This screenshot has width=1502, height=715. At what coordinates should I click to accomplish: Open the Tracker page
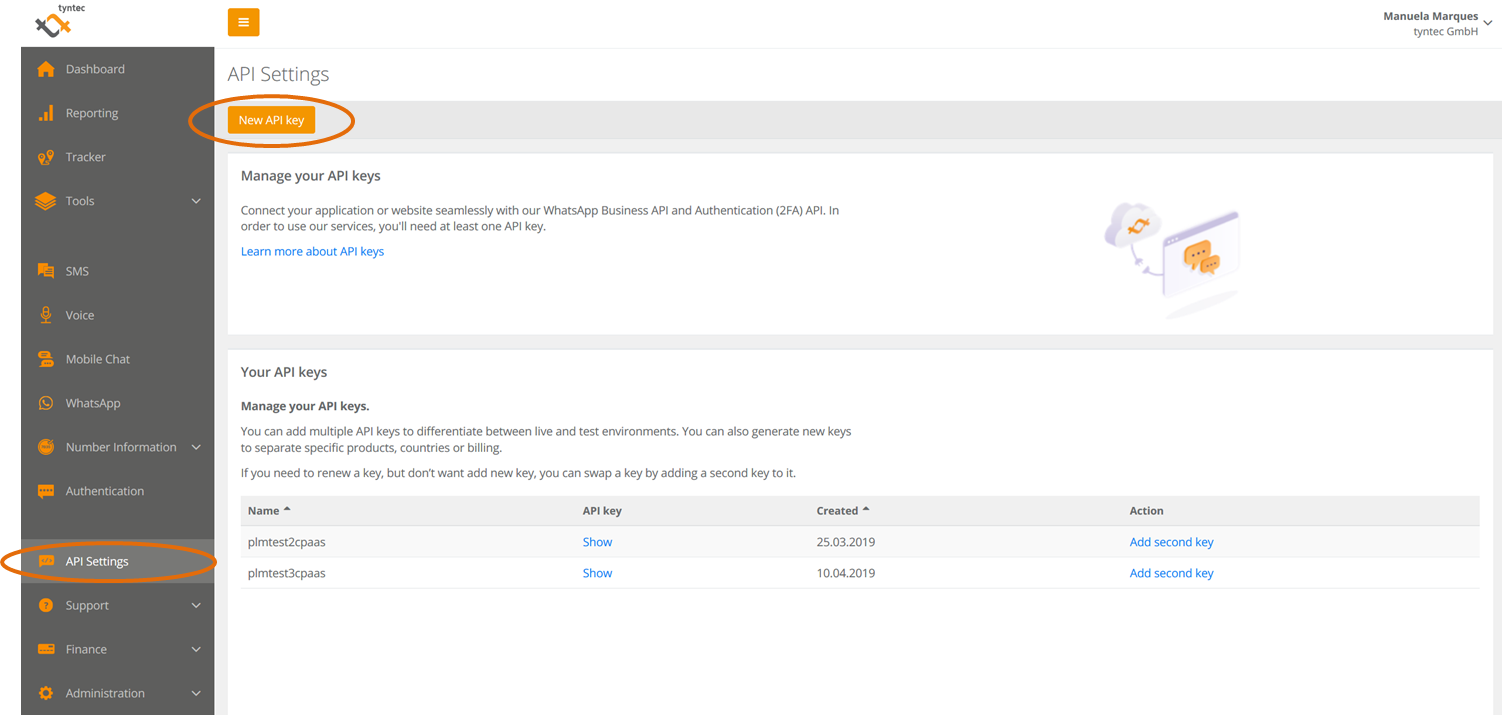(117, 157)
